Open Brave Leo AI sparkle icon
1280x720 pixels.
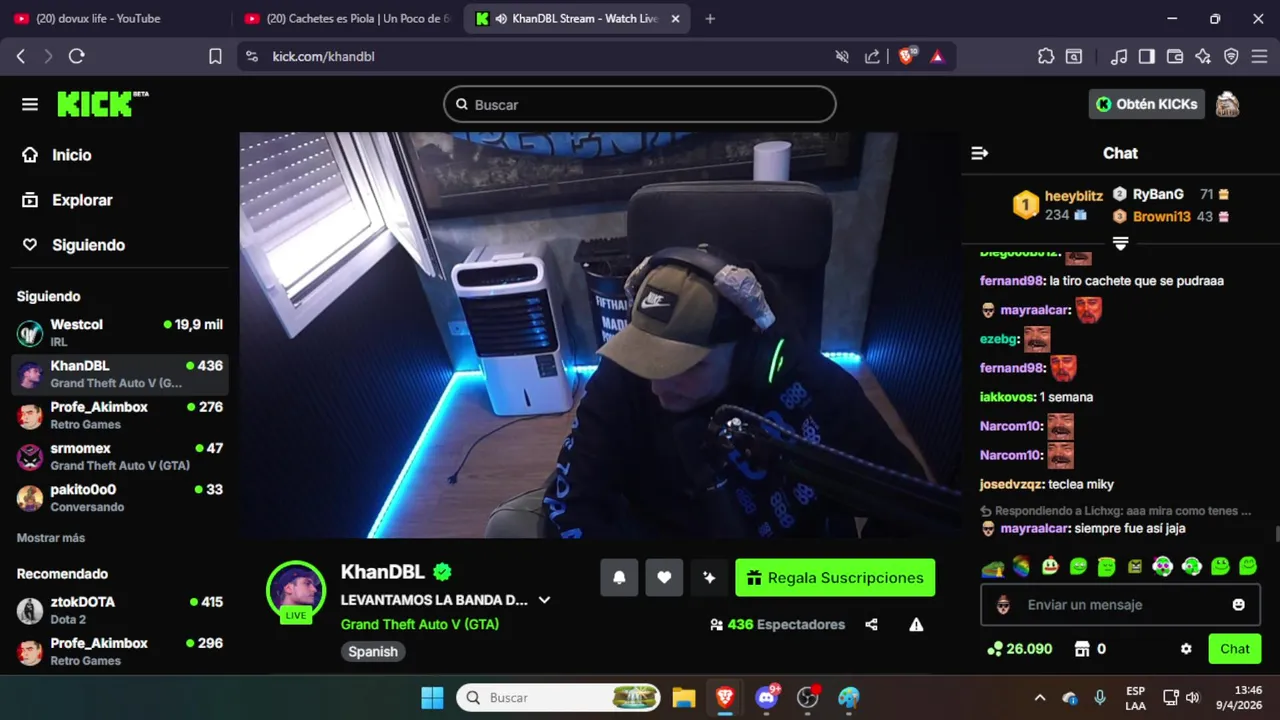tap(1203, 56)
